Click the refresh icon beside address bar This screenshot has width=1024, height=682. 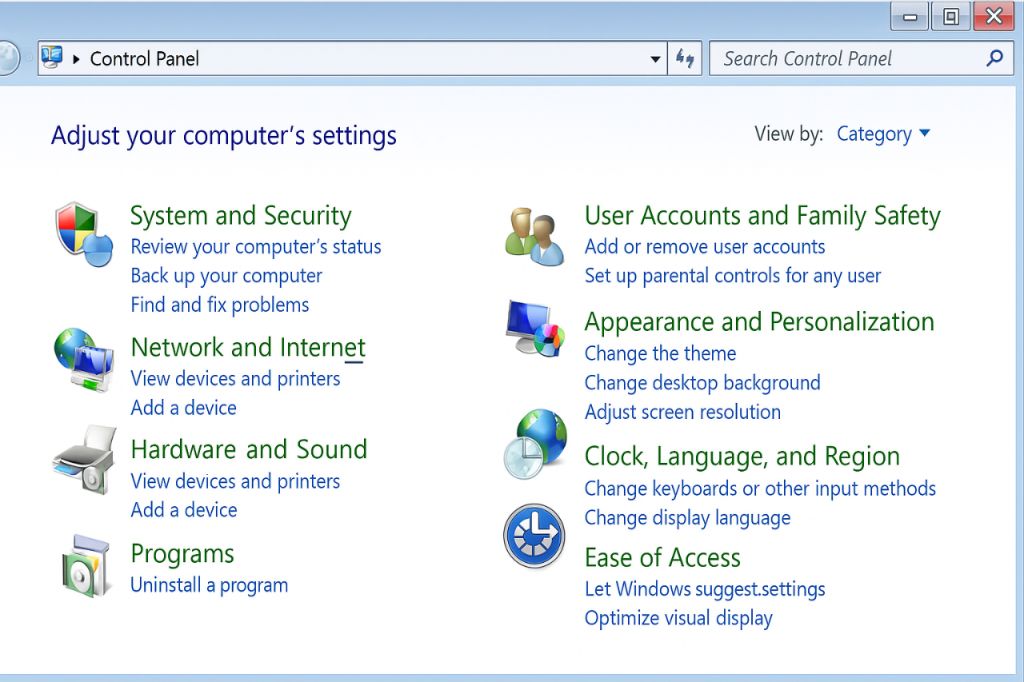point(685,58)
